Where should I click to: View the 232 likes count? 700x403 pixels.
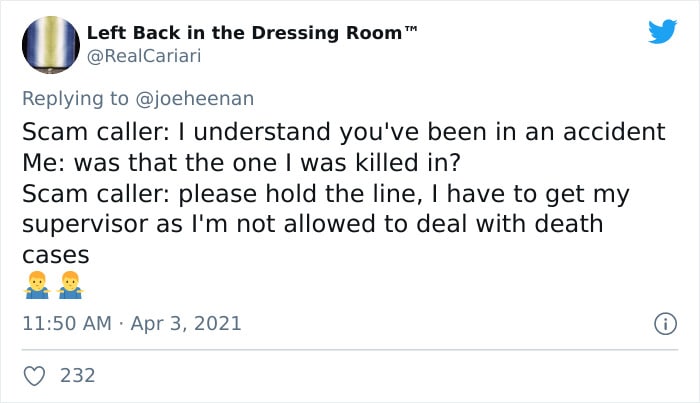[x=78, y=376]
